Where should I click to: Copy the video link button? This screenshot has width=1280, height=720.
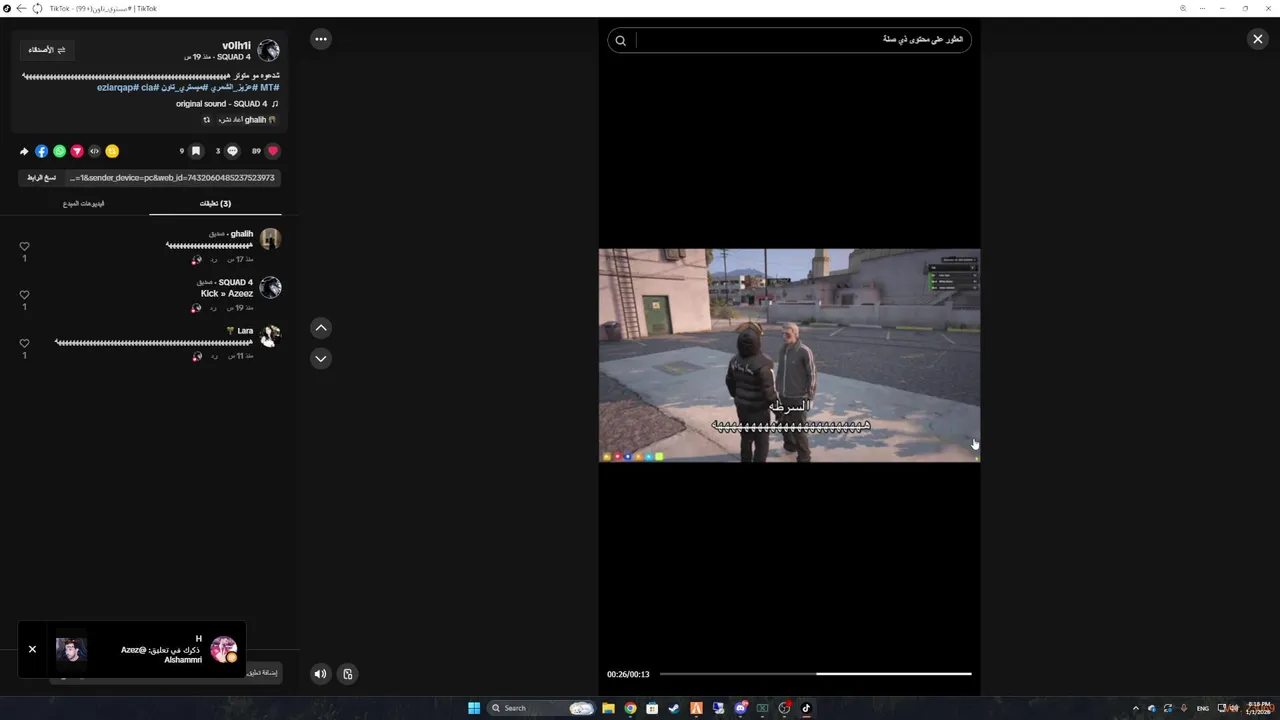[x=42, y=178]
